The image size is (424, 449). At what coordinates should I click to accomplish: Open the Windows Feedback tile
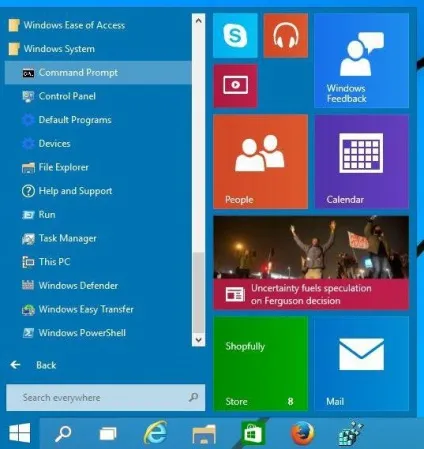tap(361, 60)
